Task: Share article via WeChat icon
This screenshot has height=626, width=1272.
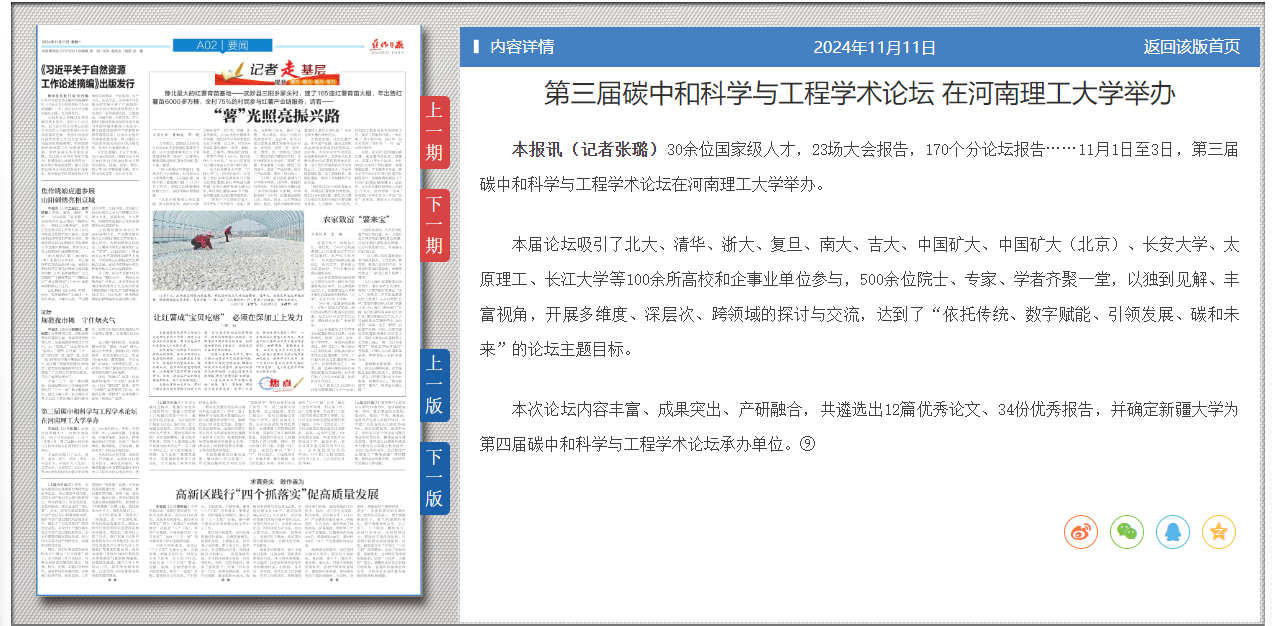Action: click(x=1127, y=532)
